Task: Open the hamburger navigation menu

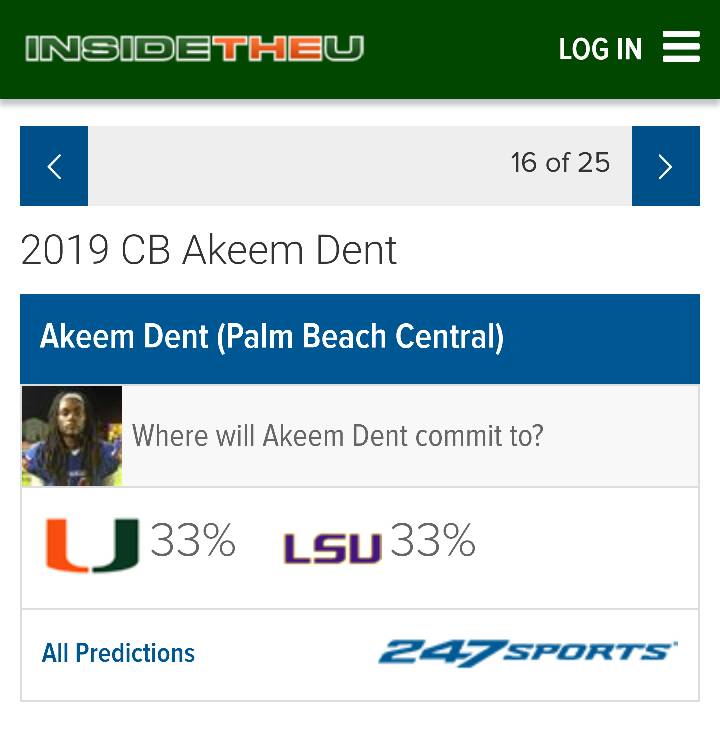Action: point(681,47)
